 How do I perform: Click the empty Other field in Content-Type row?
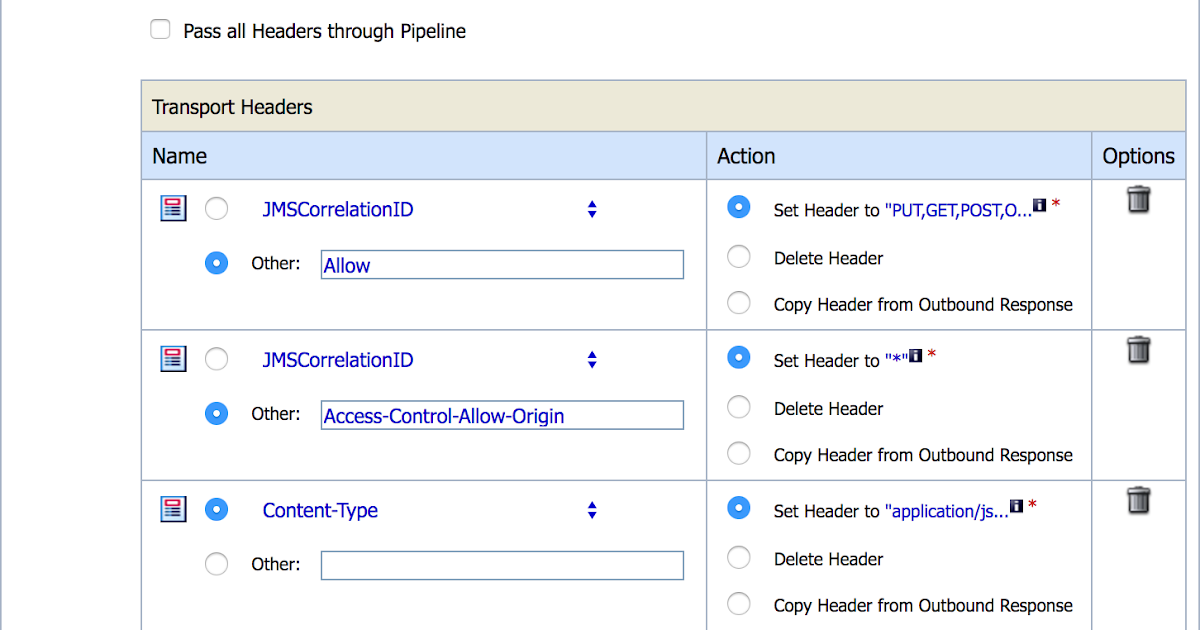500,564
